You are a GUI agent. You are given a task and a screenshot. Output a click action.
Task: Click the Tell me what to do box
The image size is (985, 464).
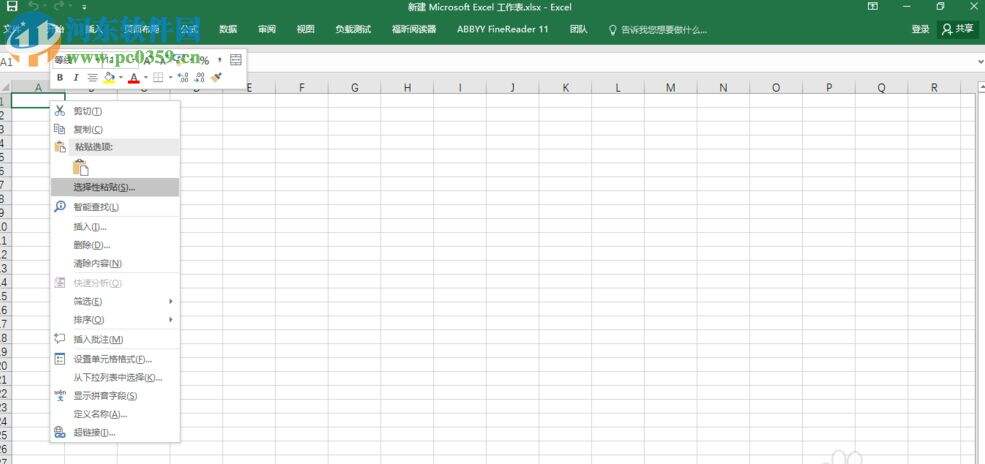(658, 30)
